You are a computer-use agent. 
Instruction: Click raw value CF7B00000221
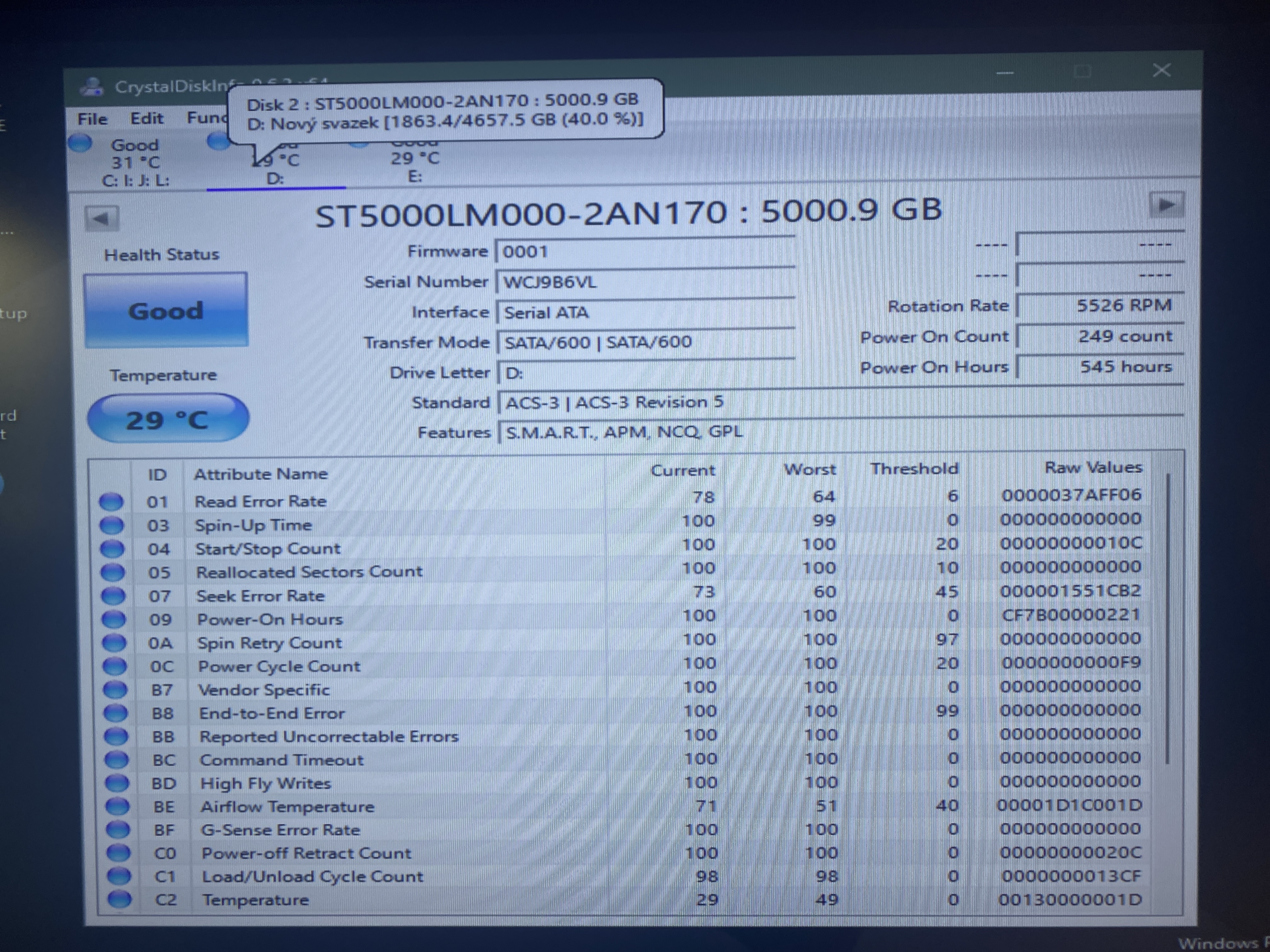1071,615
